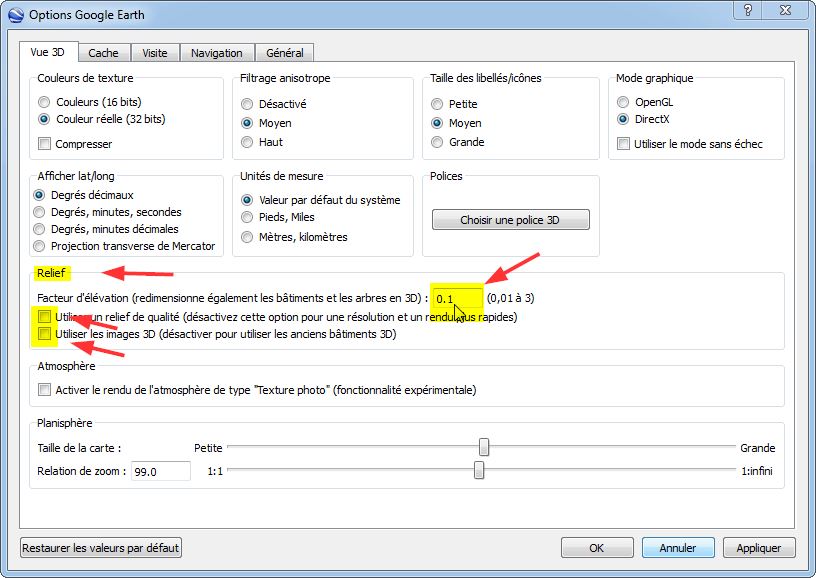Click the Annuler button
Image resolution: width=816 pixels, height=578 pixels.
pyautogui.click(x=678, y=548)
